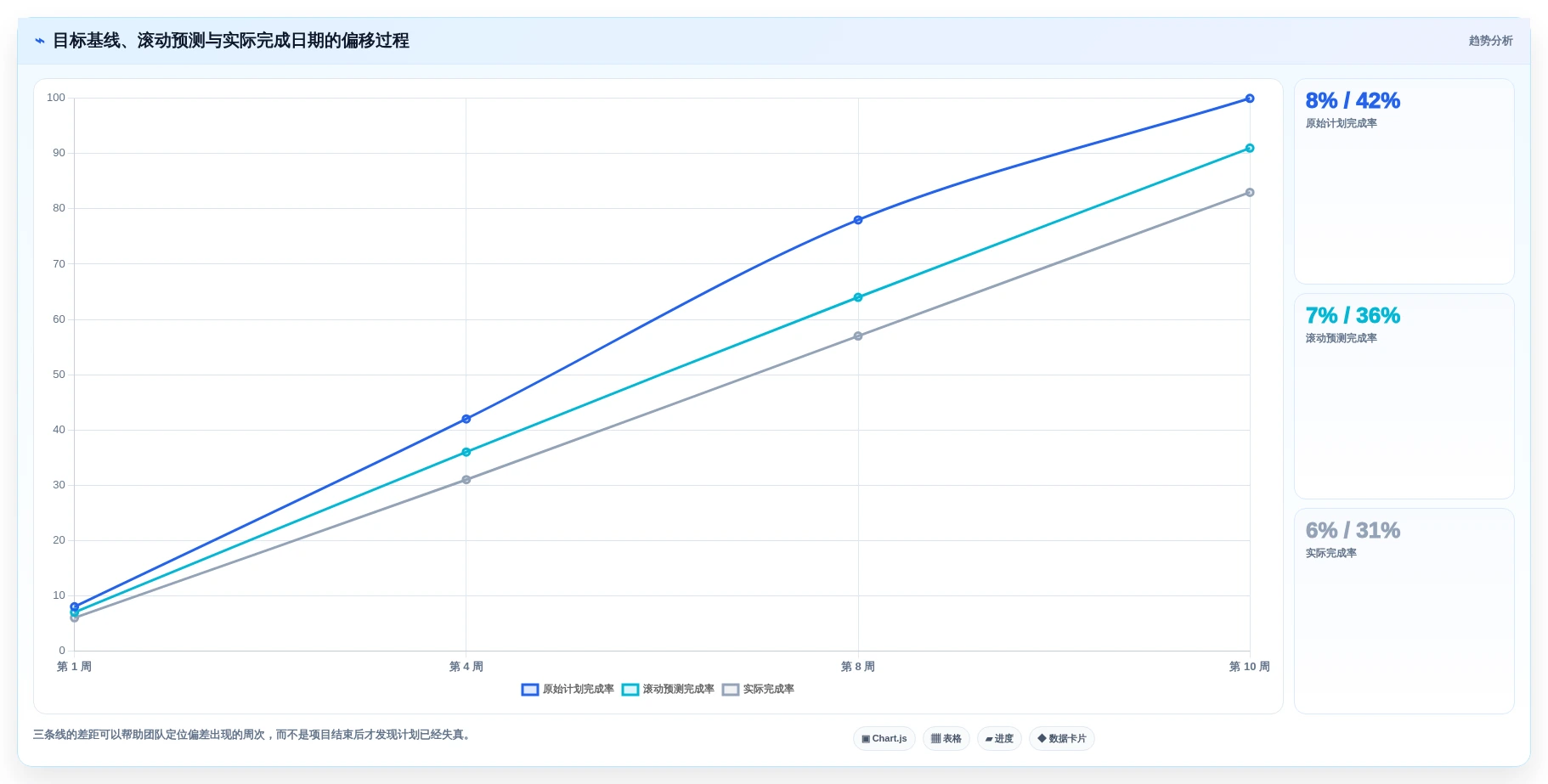The width and height of the screenshot is (1548, 784).
Task: Open the 6% / 31% stat card
Action: [x=1404, y=612]
